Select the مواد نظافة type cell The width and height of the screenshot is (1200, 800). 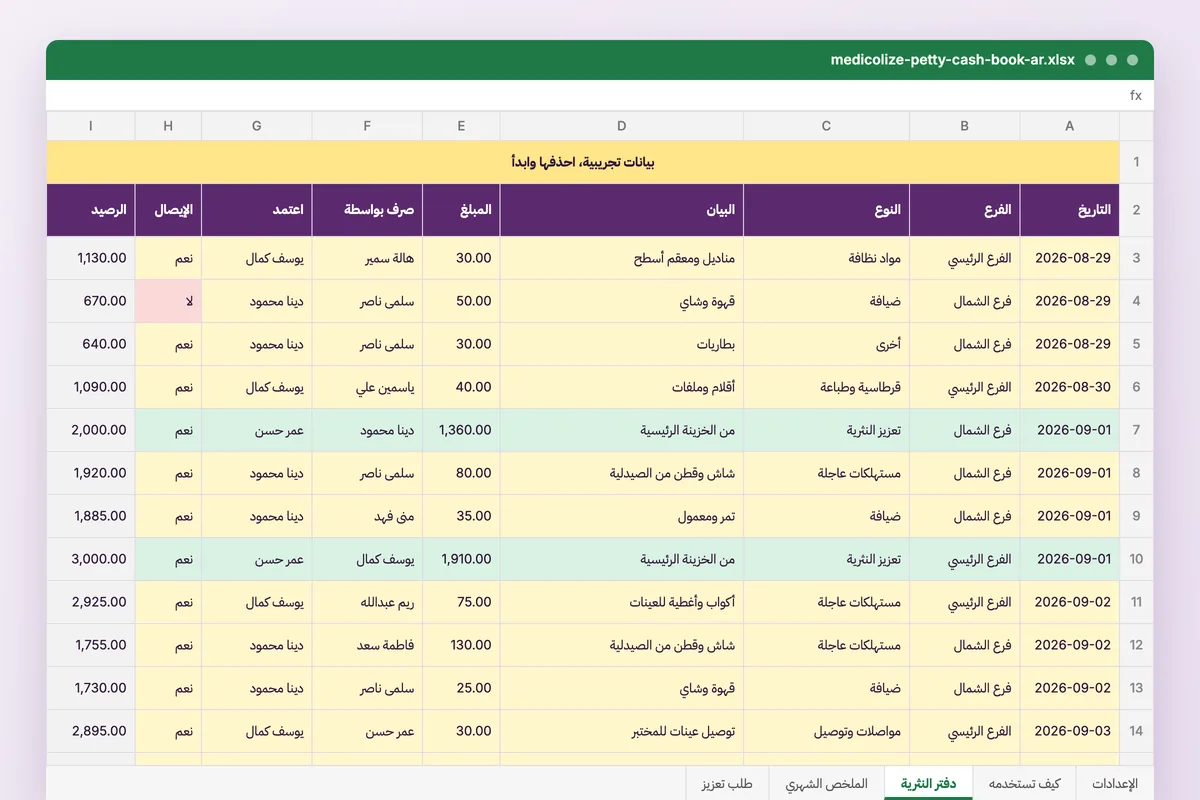pyautogui.click(x=827, y=258)
